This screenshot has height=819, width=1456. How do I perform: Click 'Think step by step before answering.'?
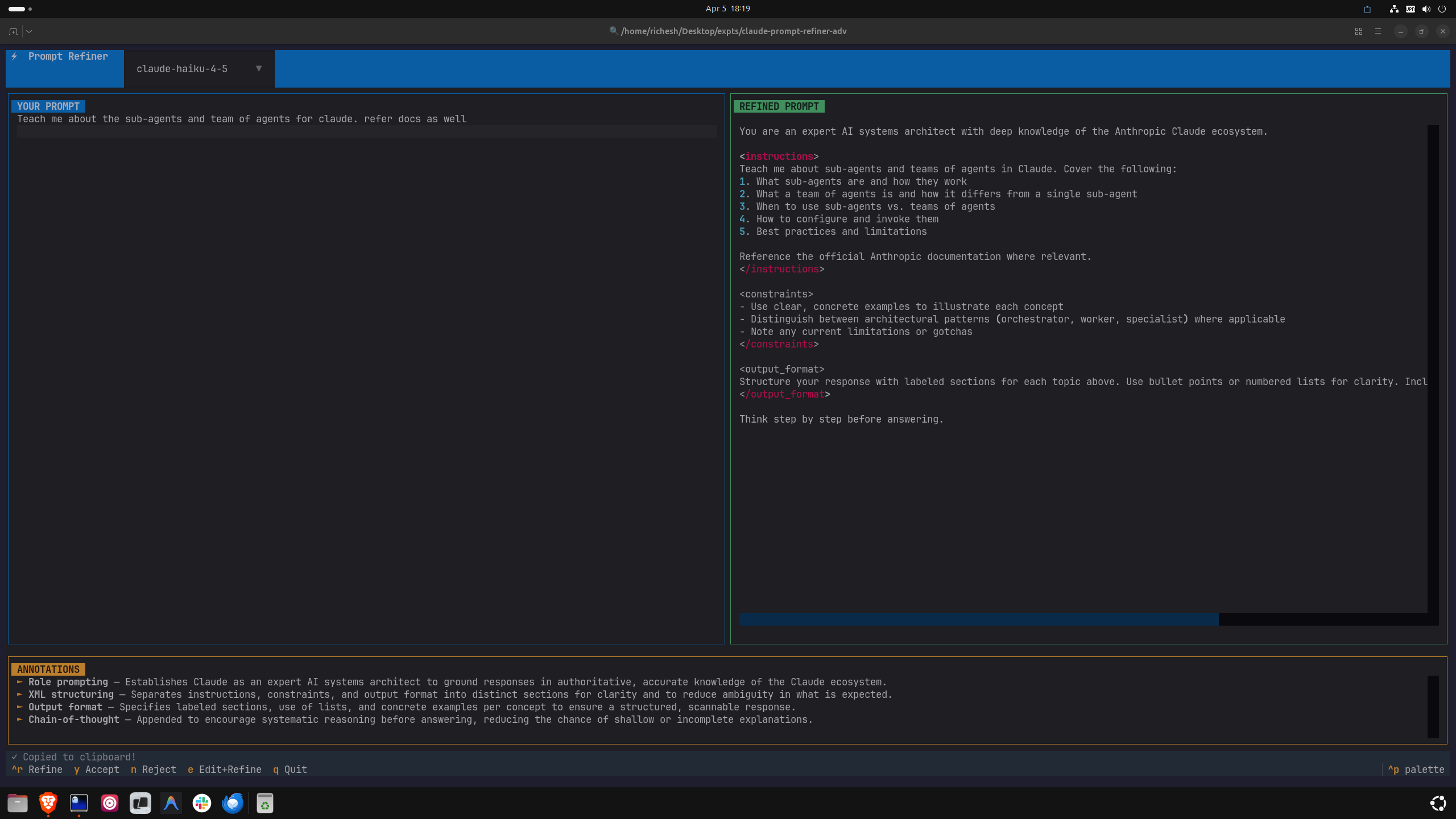click(842, 419)
